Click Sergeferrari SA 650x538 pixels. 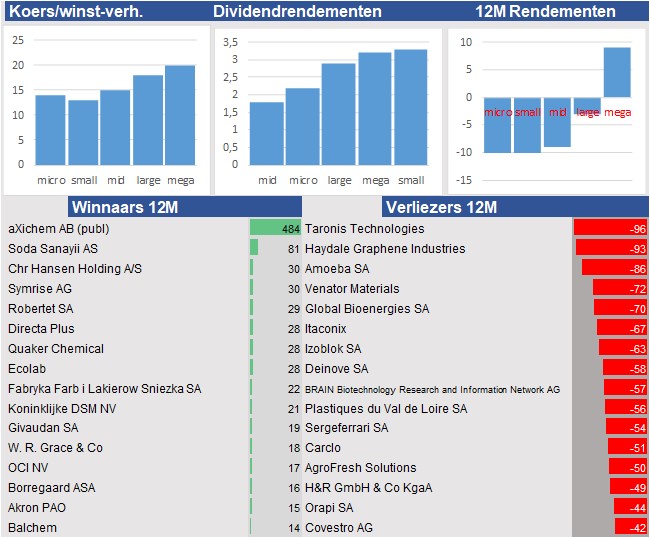tap(347, 428)
